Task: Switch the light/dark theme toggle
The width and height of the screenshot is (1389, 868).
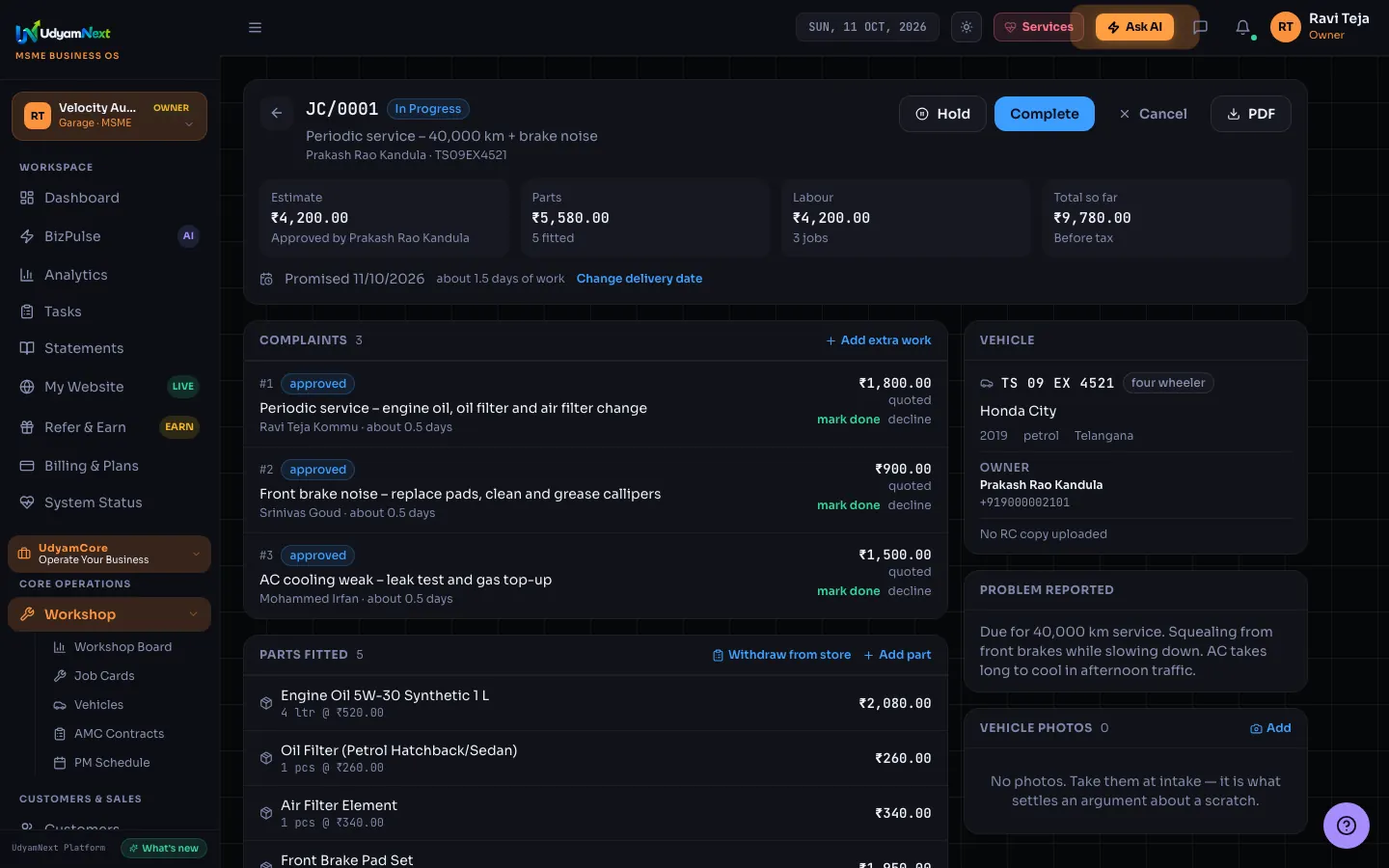Action: pyautogui.click(x=967, y=27)
